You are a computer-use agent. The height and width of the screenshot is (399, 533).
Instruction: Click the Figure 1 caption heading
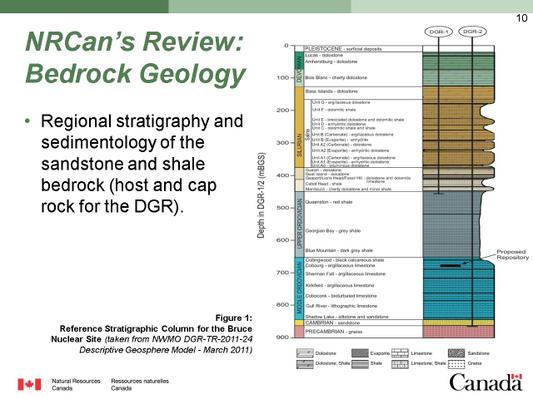[234, 318]
